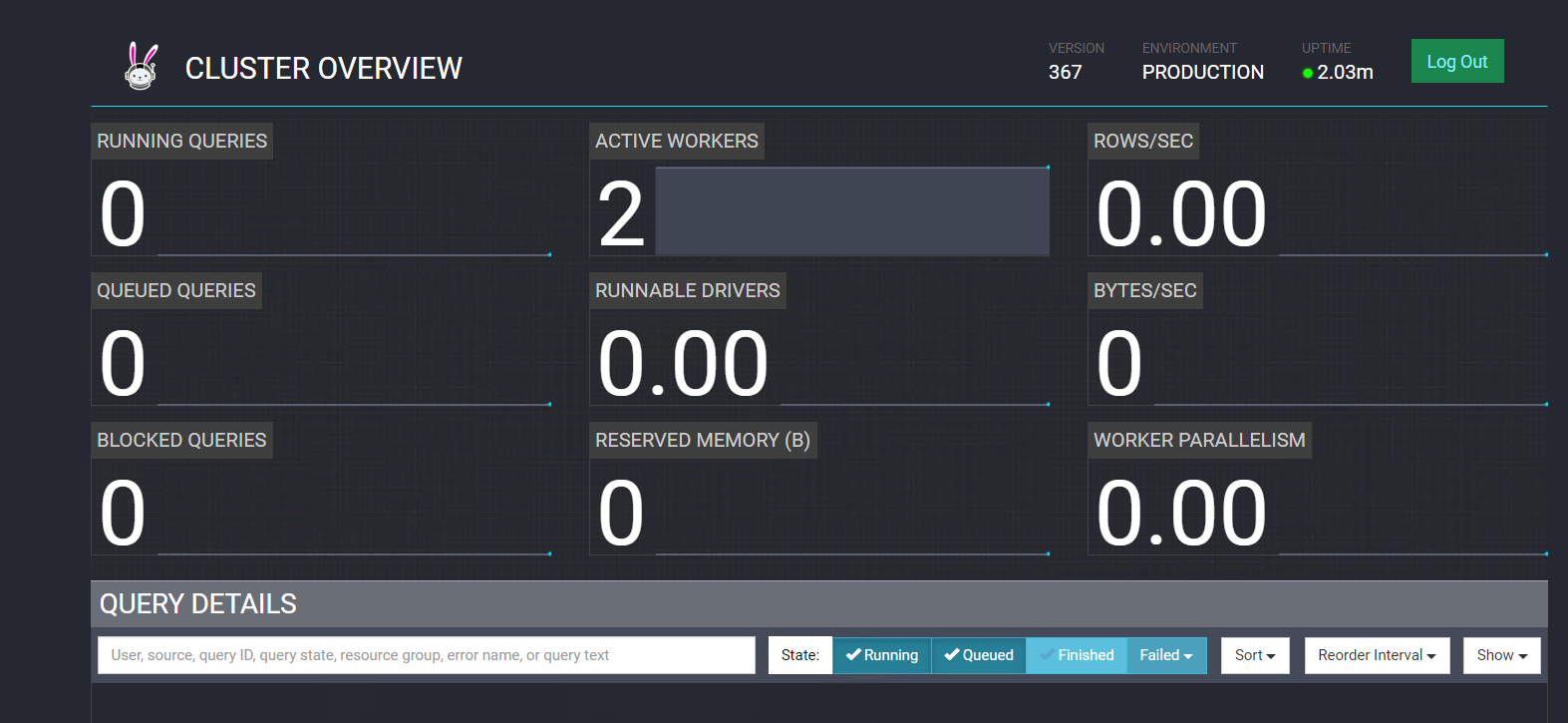Viewport: 1568px width, 723px height.
Task: Toggle the Running state filter
Action: coord(881,655)
